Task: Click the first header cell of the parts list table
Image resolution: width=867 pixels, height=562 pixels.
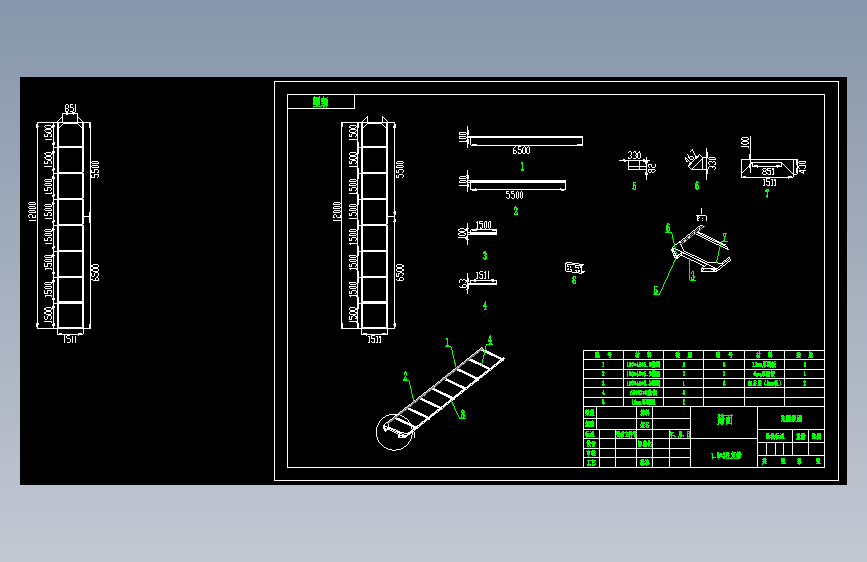Action: point(603,355)
